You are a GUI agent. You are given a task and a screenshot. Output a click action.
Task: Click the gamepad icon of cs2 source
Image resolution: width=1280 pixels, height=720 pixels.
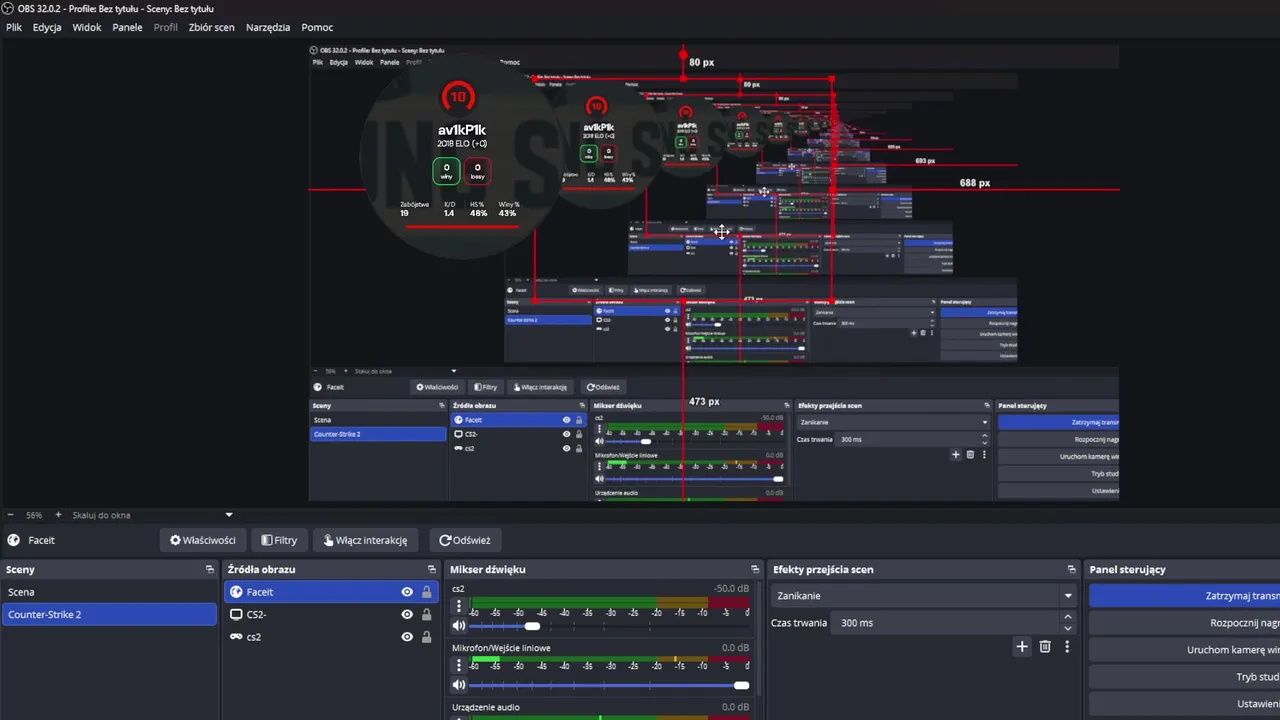(236, 637)
